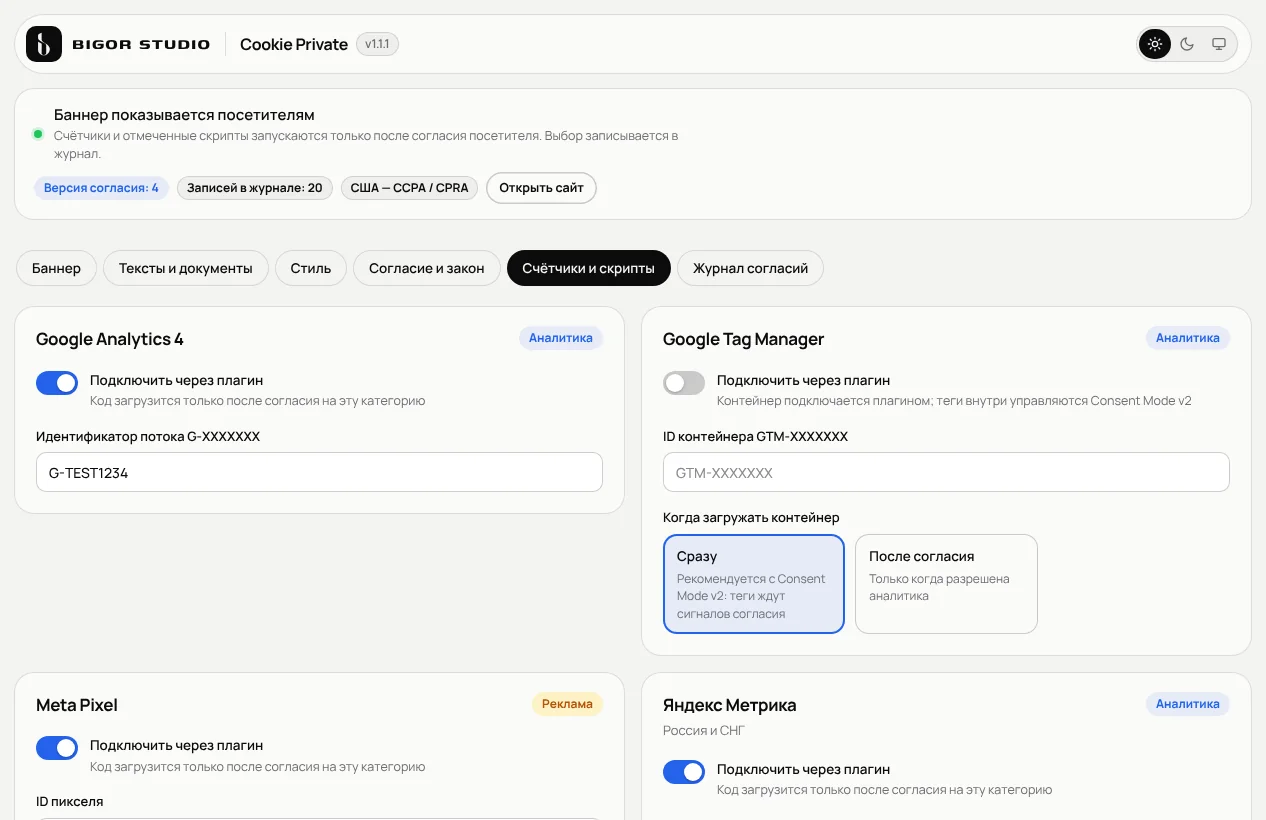Image resolution: width=1266 pixels, height=820 pixels.
Task: Click the "Версия согласия: 4" badge
Action: tap(101, 188)
